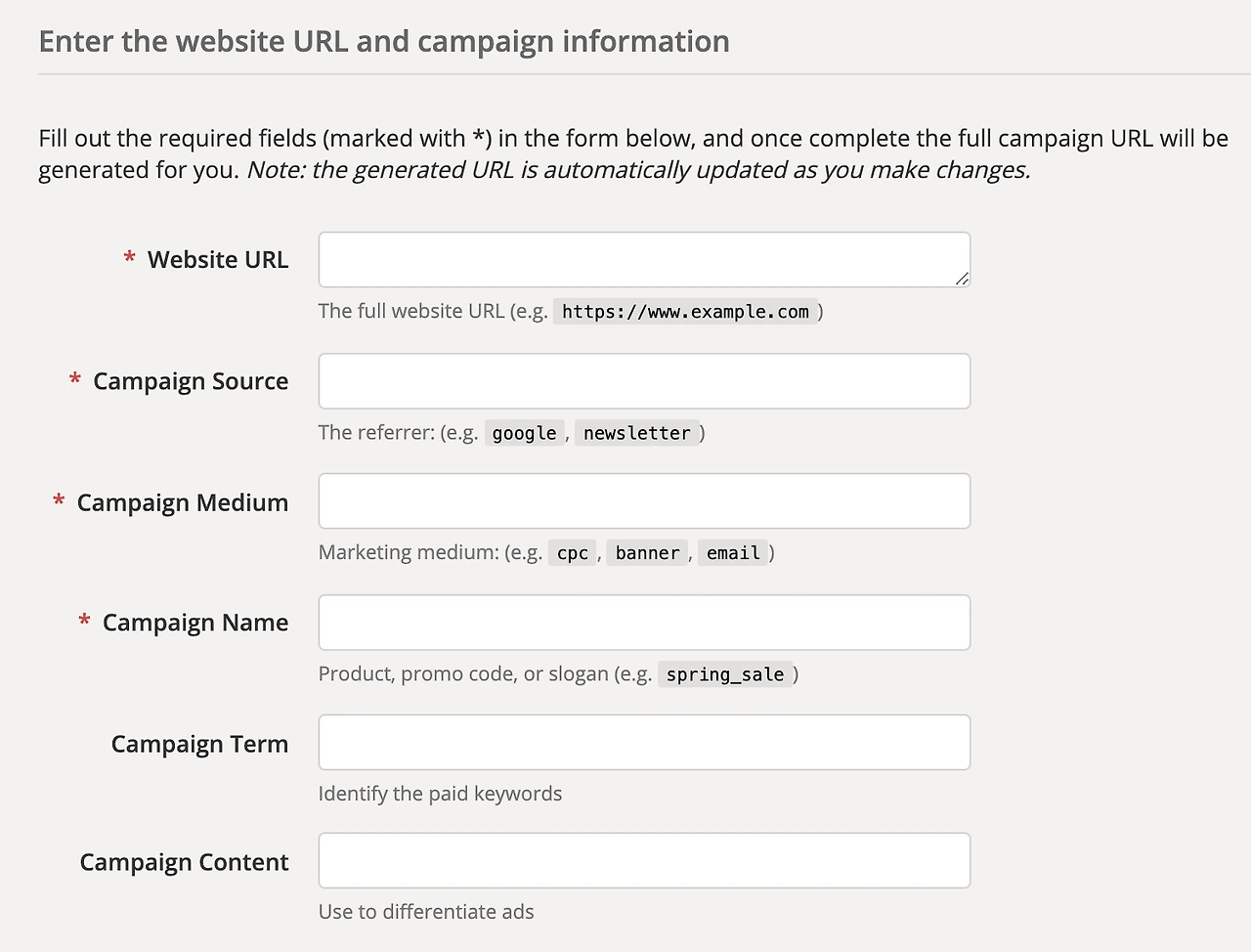1251x952 pixels.
Task: Focus the Campaign Source input field
Action: (x=644, y=381)
